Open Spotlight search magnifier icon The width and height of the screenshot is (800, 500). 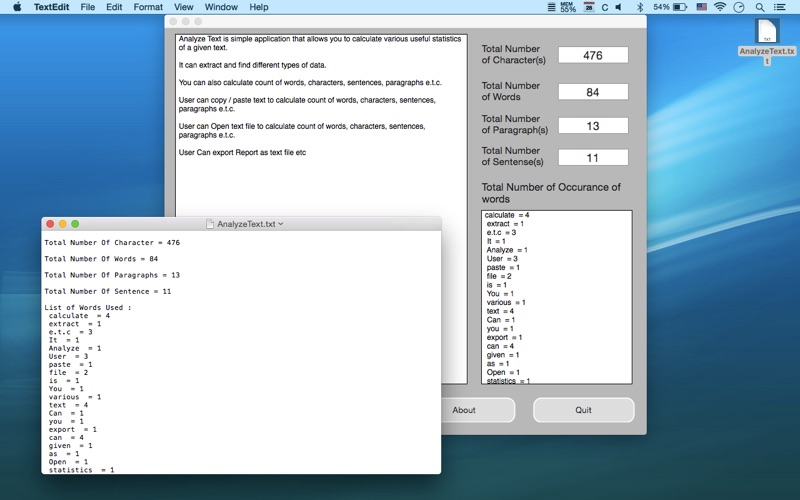pyautogui.click(x=760, y=7)
